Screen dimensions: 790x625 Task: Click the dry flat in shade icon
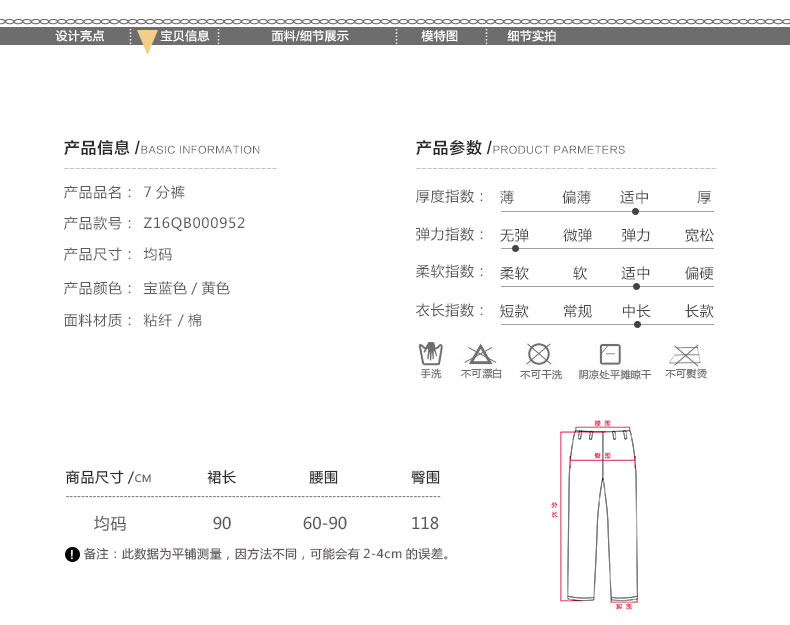610,354
